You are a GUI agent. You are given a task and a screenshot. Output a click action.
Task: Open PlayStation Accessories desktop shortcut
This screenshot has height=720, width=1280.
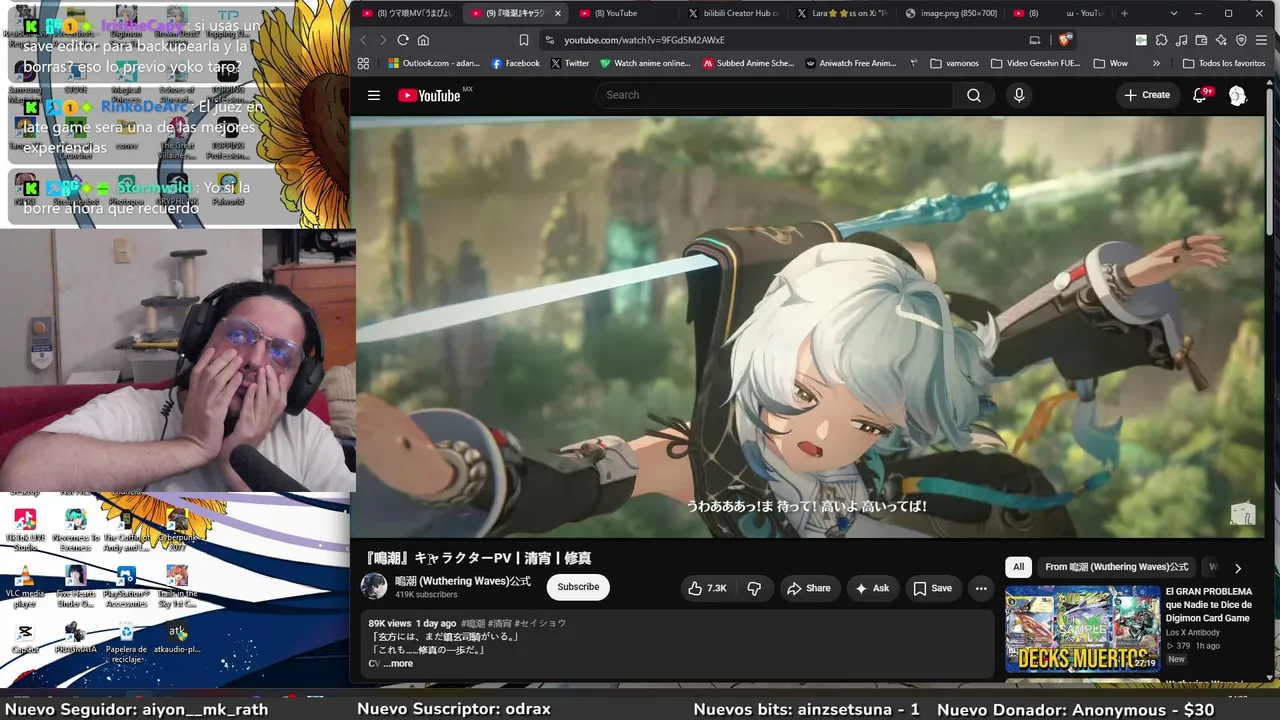point(126,588)
